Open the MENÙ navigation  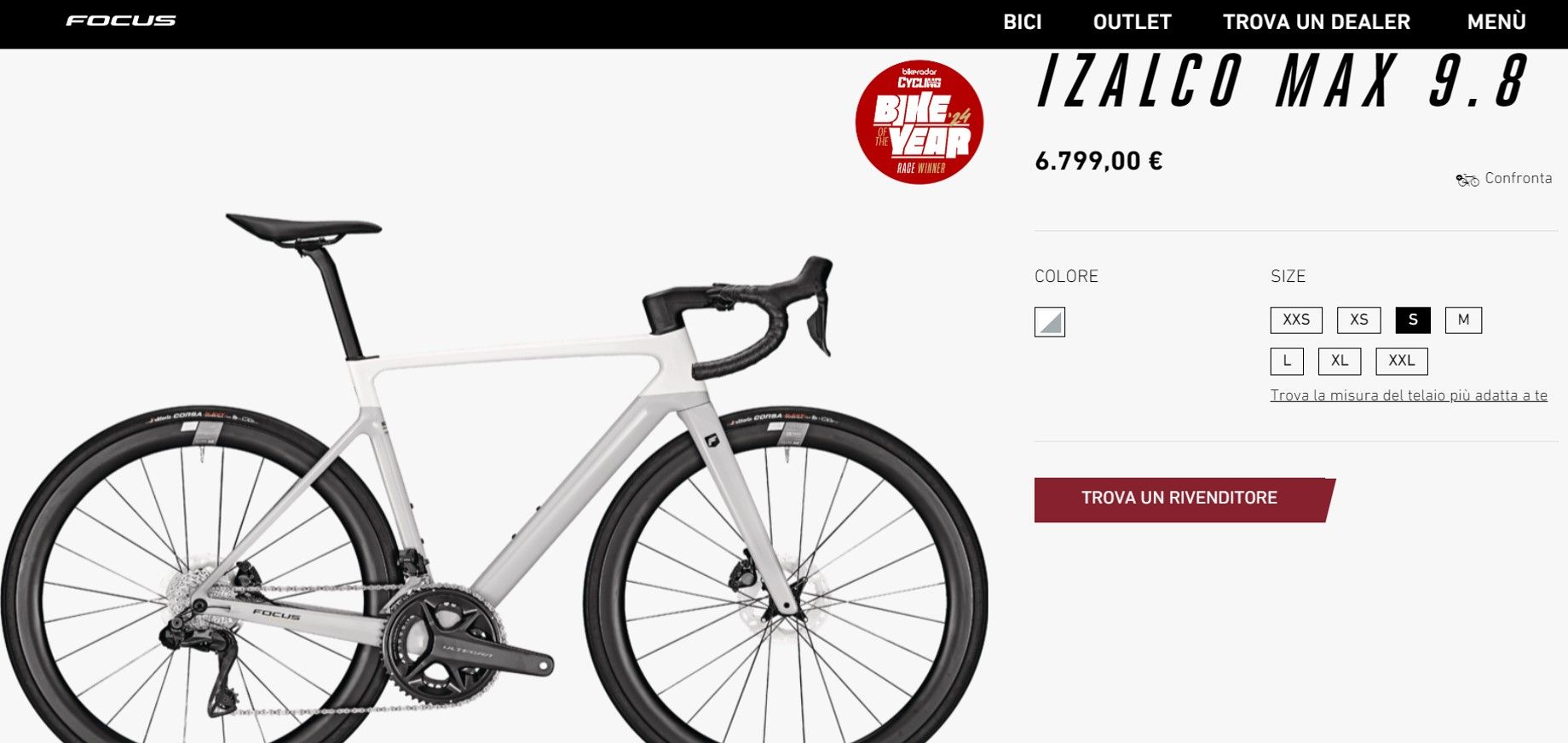click(1496, 22)
